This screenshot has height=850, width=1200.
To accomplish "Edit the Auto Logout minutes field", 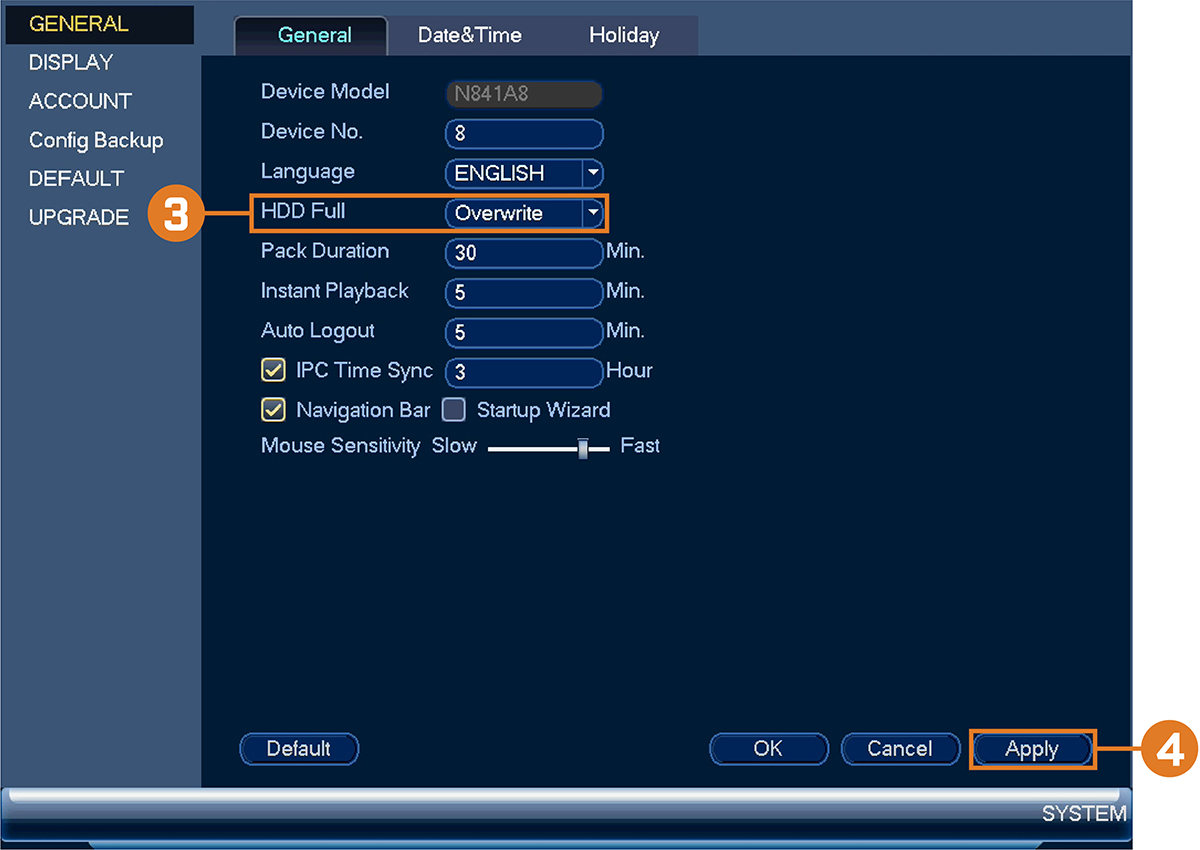I will pos(524,333).
